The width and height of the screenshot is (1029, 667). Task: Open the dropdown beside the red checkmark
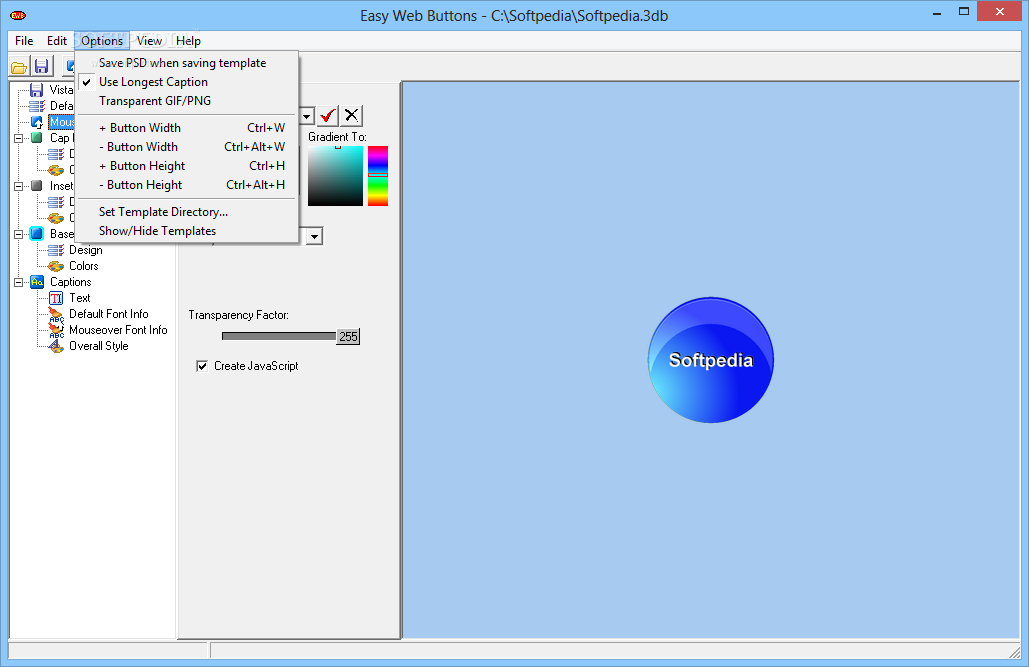pyautogui.click(x=306, y=117)
